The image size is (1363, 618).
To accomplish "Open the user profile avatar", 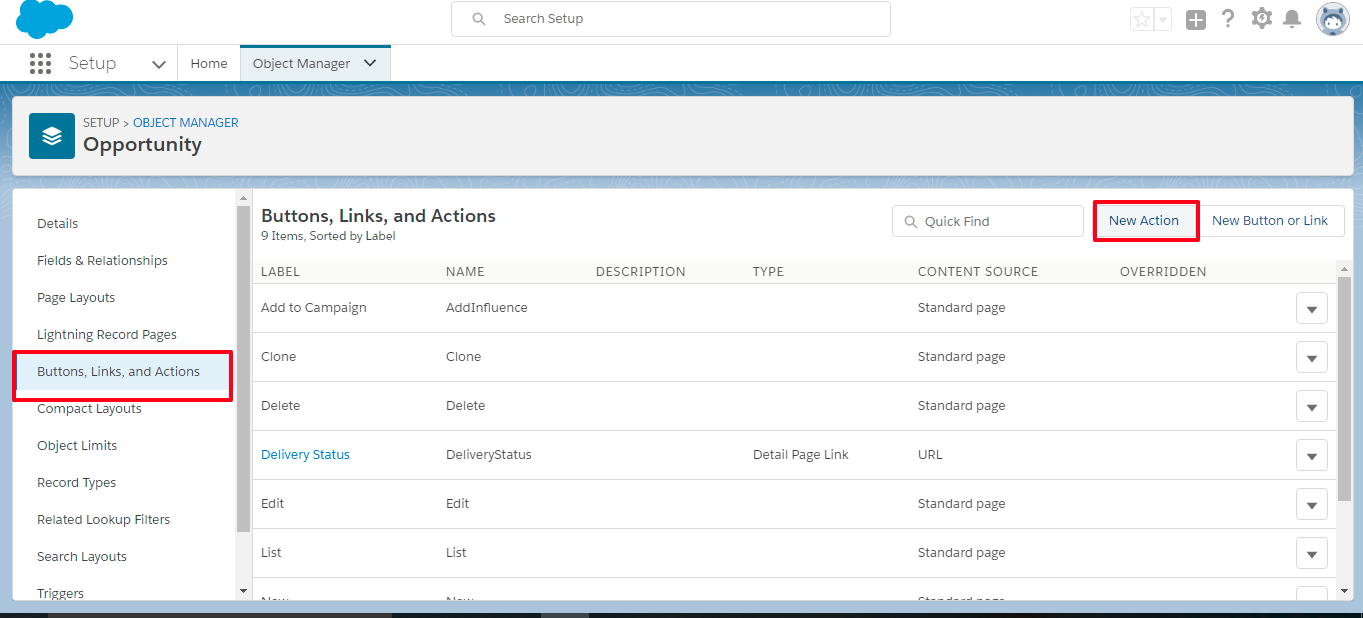I will (1332, 19).
